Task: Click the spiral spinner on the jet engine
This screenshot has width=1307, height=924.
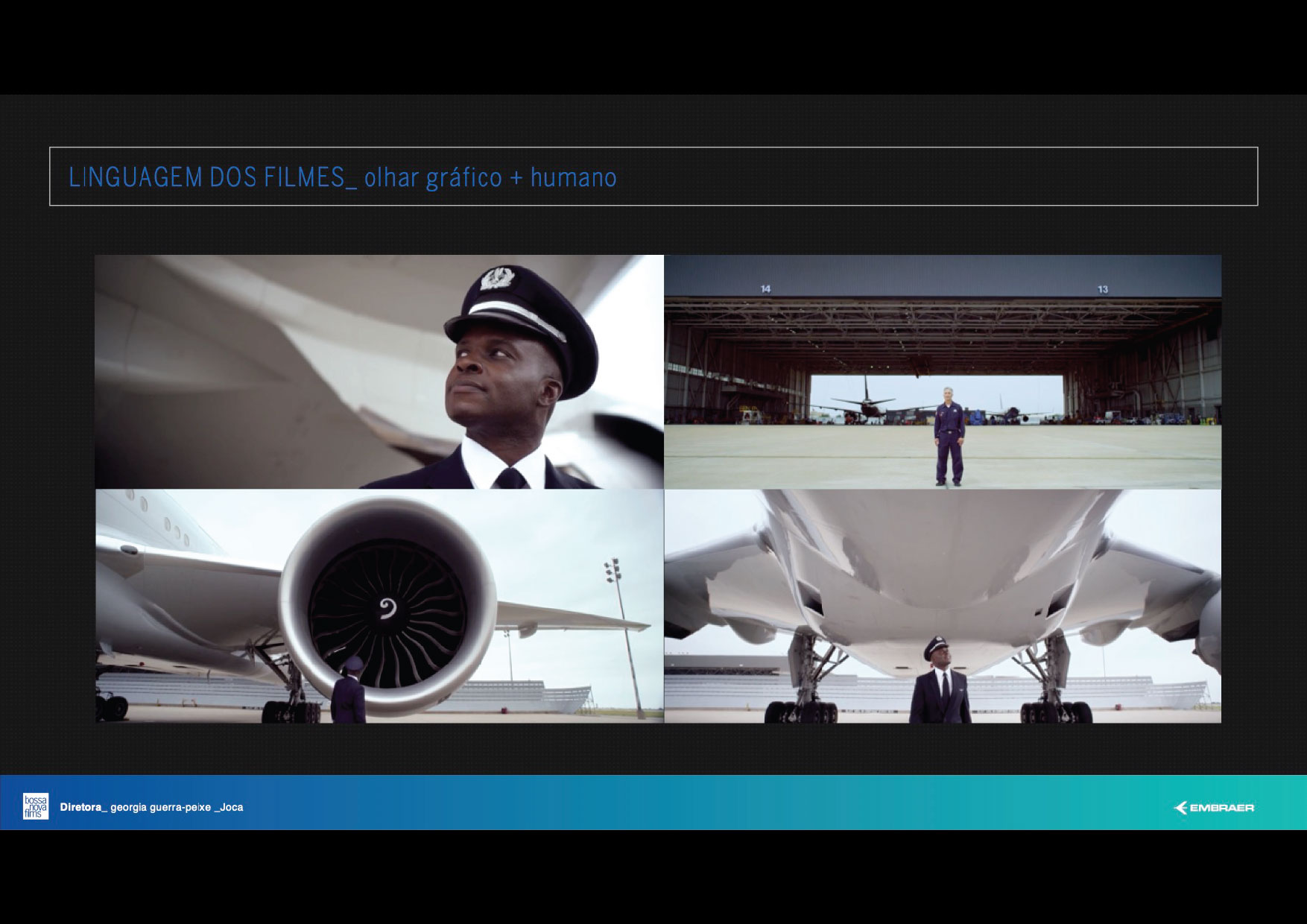Action: coord(387,608)
